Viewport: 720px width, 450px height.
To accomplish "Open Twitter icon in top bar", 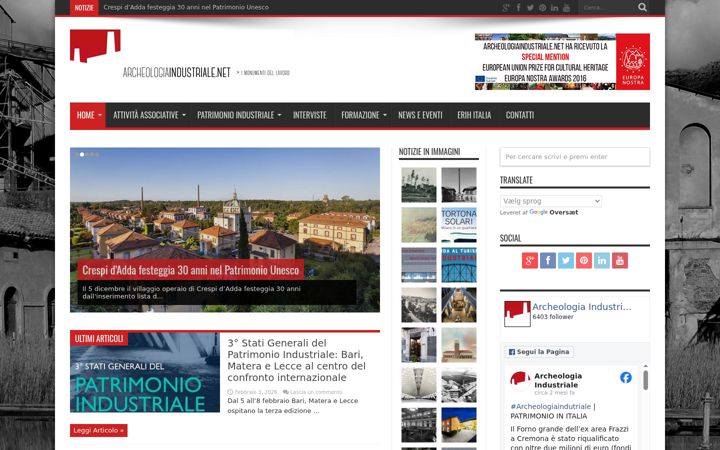I will (530, 7).
